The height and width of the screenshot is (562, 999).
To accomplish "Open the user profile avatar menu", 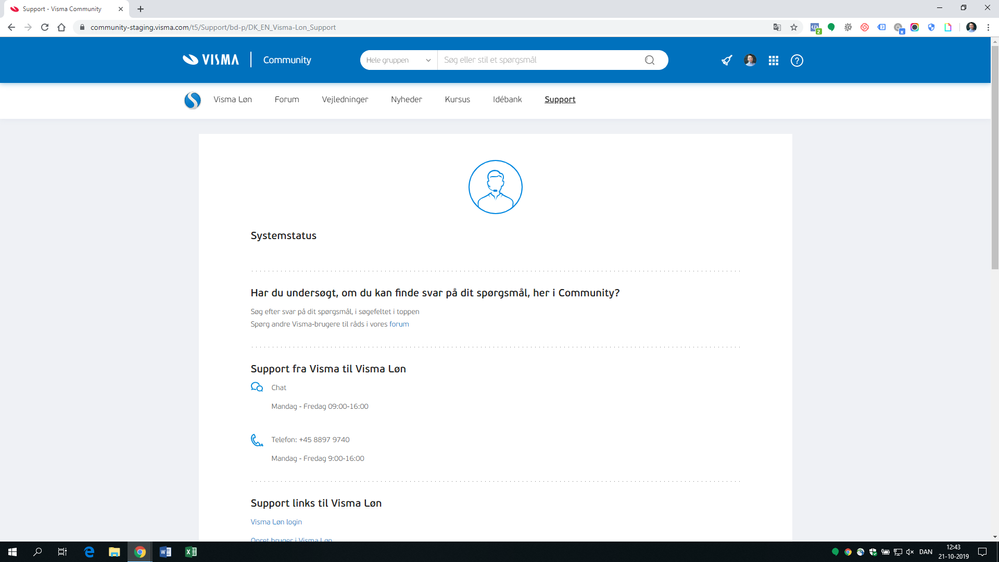I will click(750, 60).
